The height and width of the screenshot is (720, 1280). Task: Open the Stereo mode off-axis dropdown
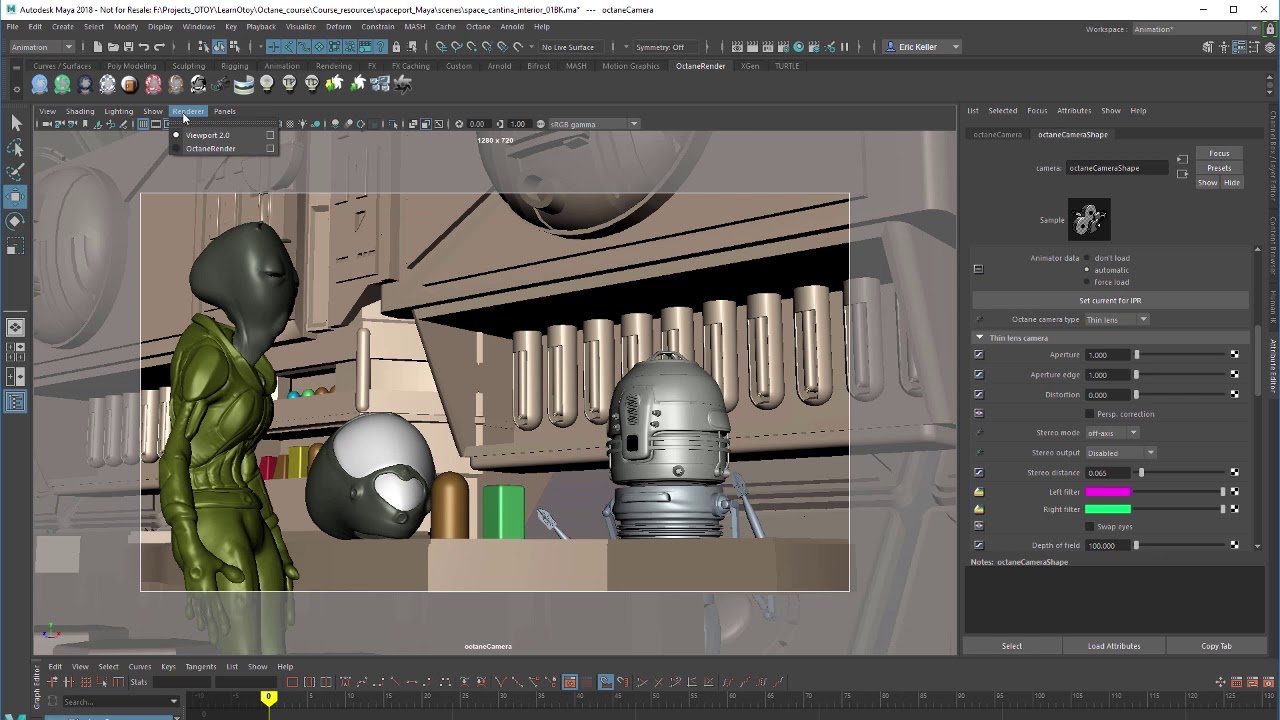1112,433
